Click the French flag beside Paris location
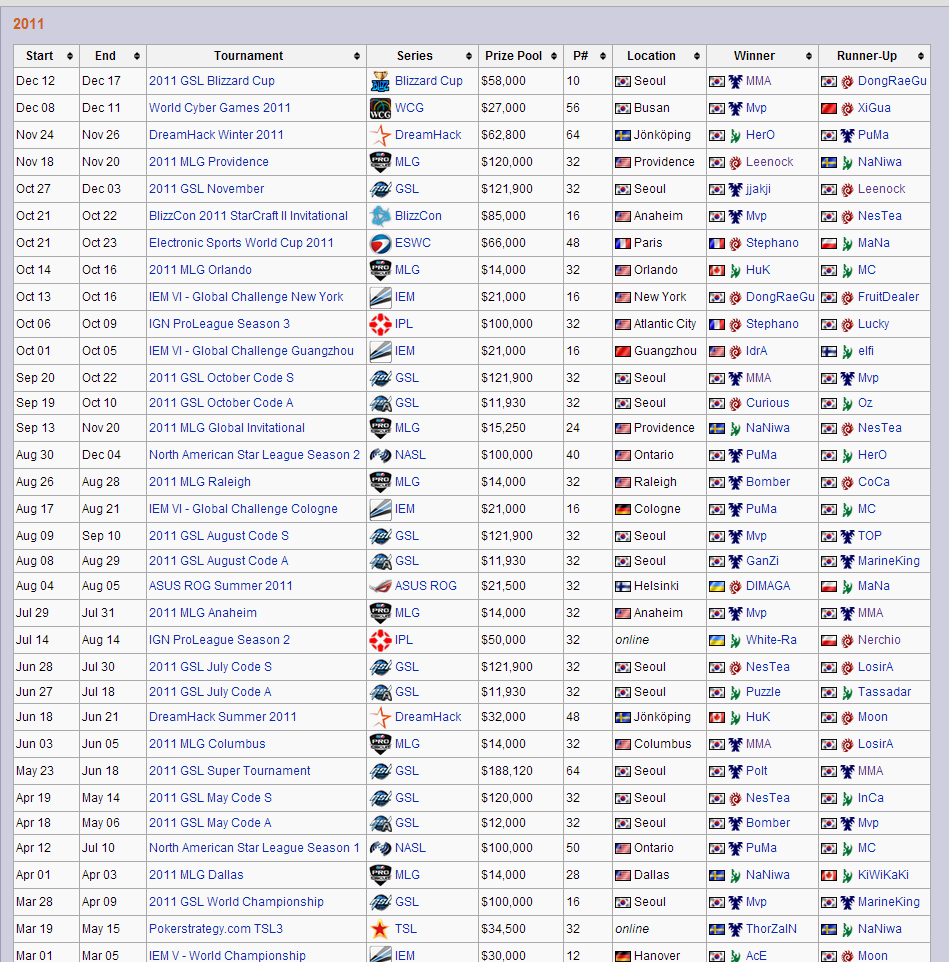Image resolution: width=949 pixels, height=962 pixels. pyautogui.click(x=622, y=243)
